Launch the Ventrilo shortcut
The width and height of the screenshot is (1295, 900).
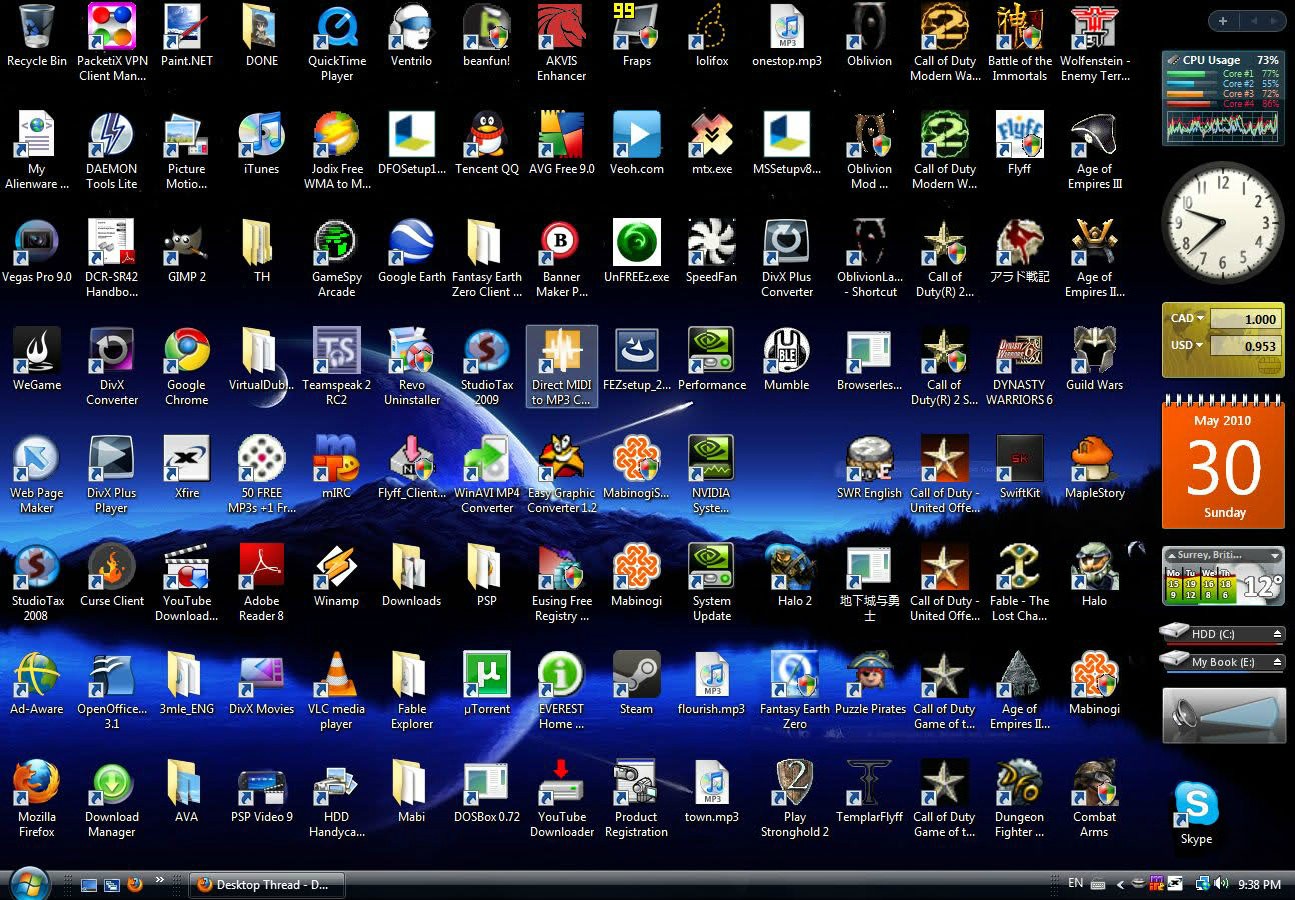[x=412, y=37]
